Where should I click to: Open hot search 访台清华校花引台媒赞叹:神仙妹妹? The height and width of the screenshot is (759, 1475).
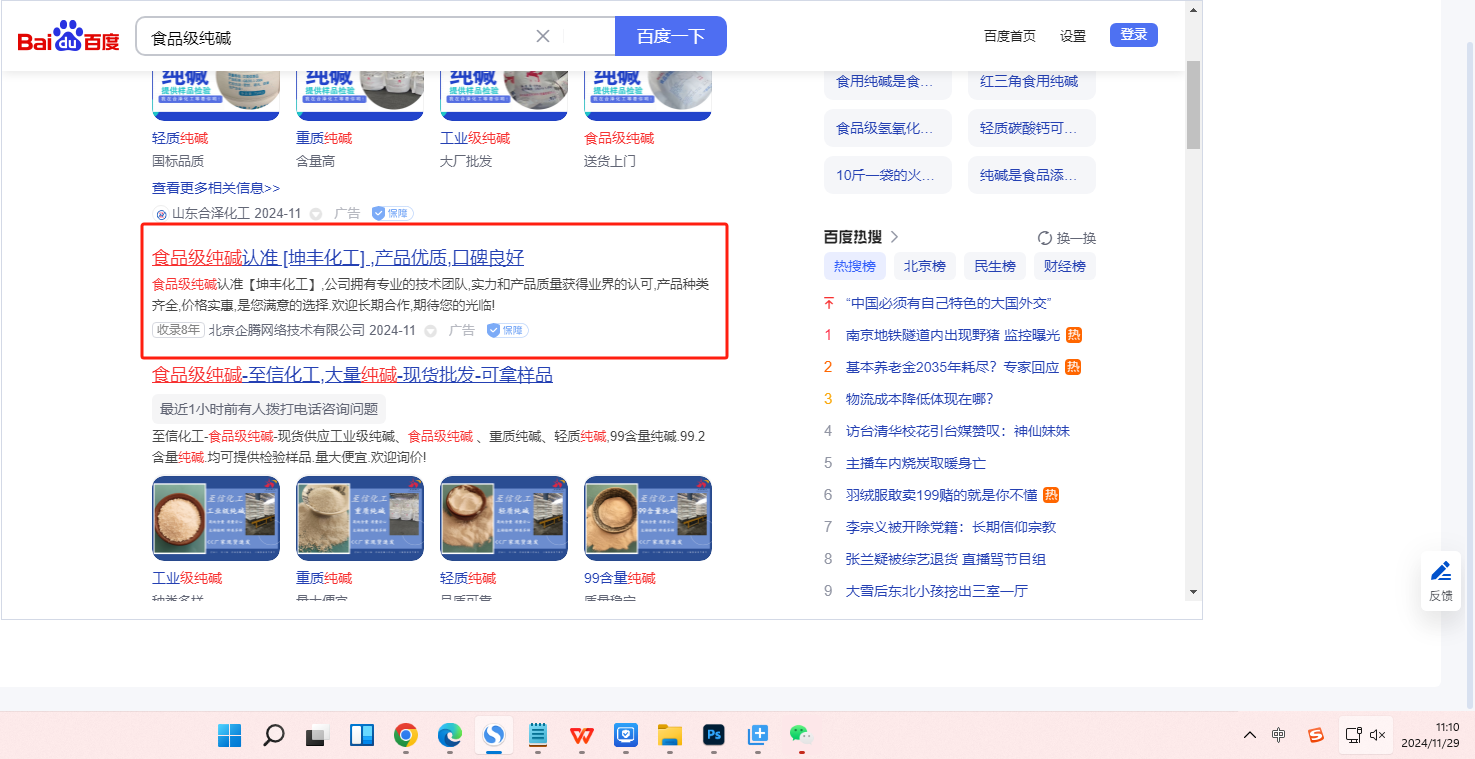pos(958,431)
